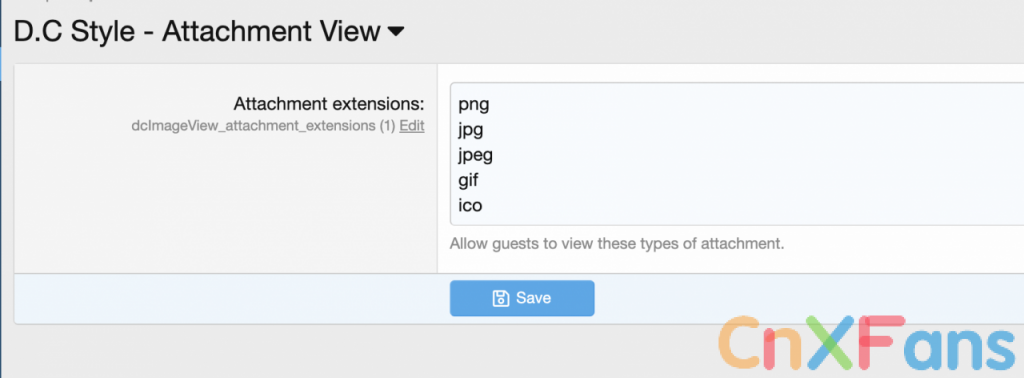Click the D.C Style - Attachment View heading
Viewport: 1024px width, 378px height.
pos(197,31)
